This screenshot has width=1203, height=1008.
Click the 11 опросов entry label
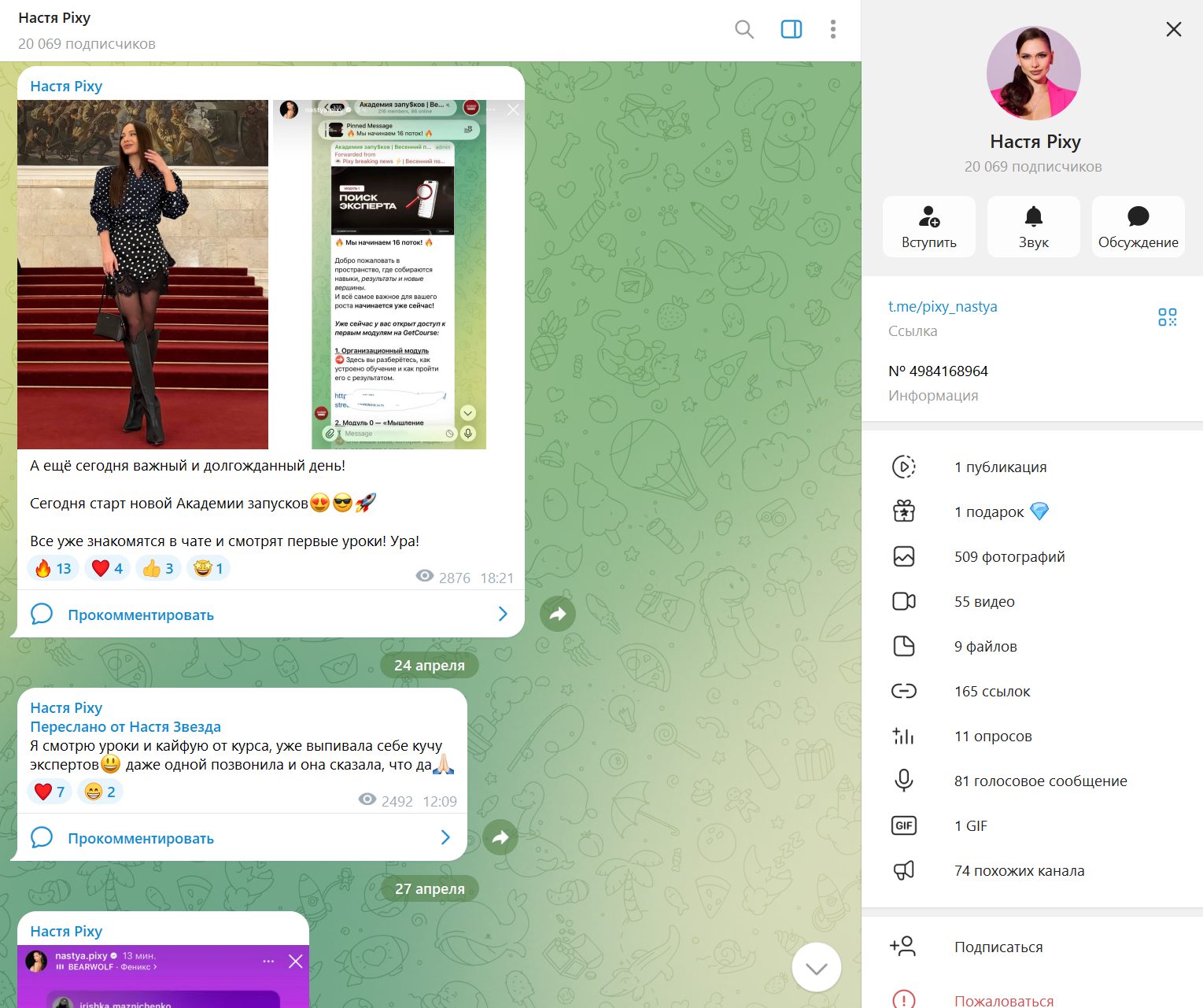tap(993, 736)
